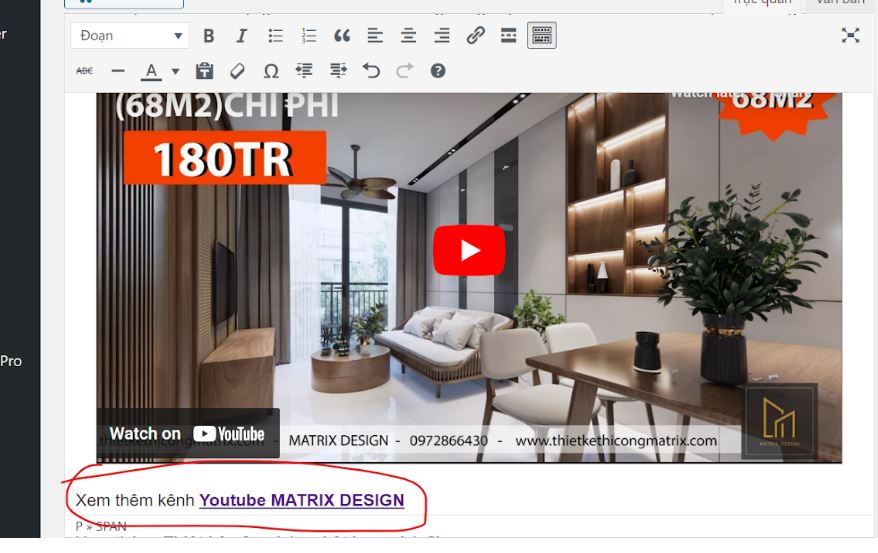Switch to the Văn bản tab
The height and width of the screenshot is (553, 878).
click(840, 3)
